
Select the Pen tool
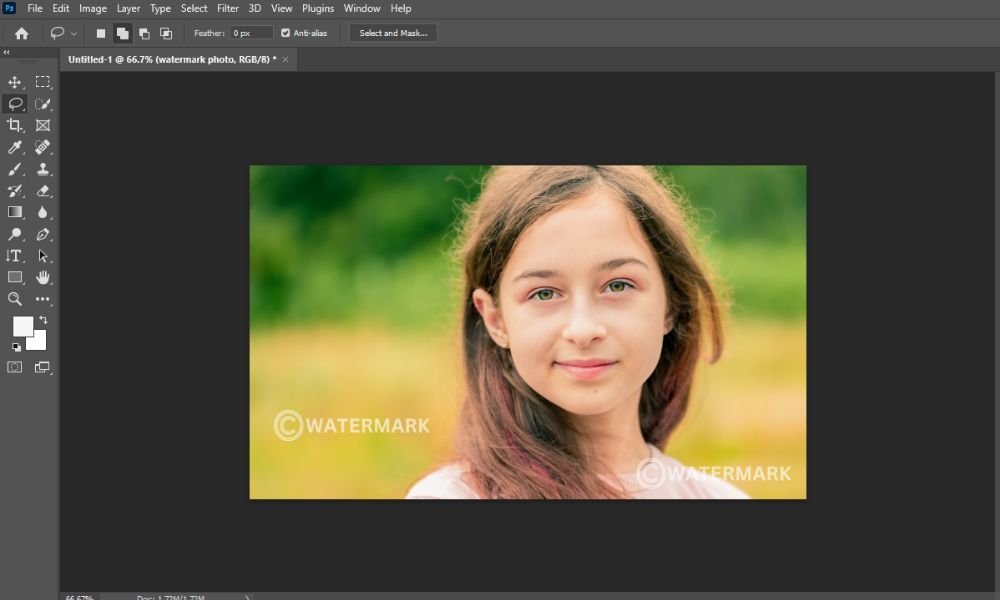(43, 234)
